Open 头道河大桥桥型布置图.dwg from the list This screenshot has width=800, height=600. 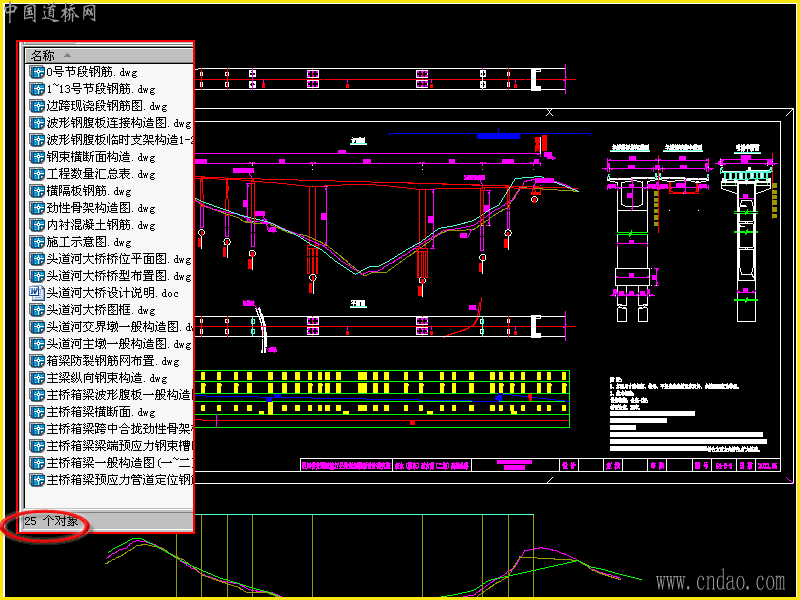(119, 276)
